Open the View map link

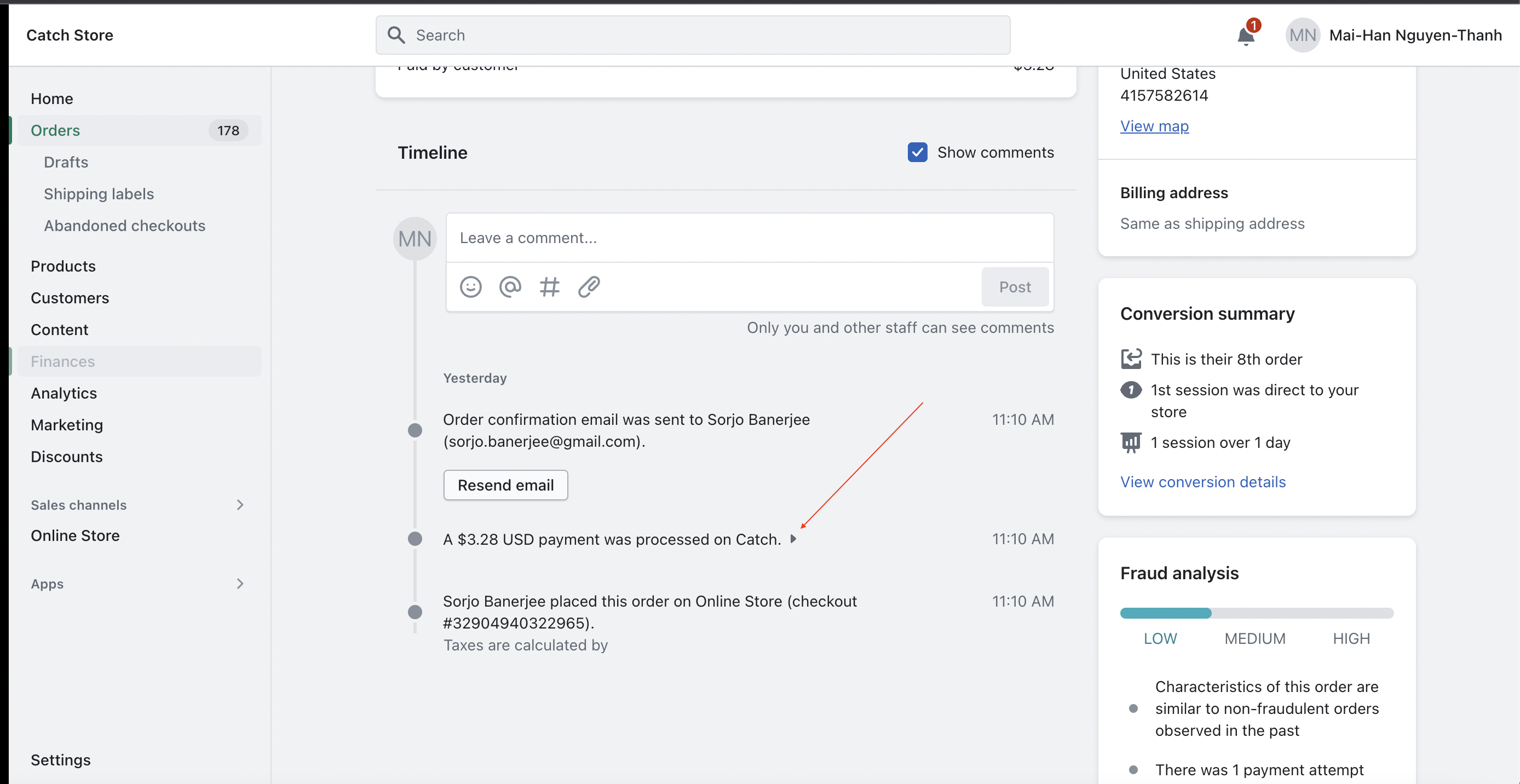[x=1154, y=126]
